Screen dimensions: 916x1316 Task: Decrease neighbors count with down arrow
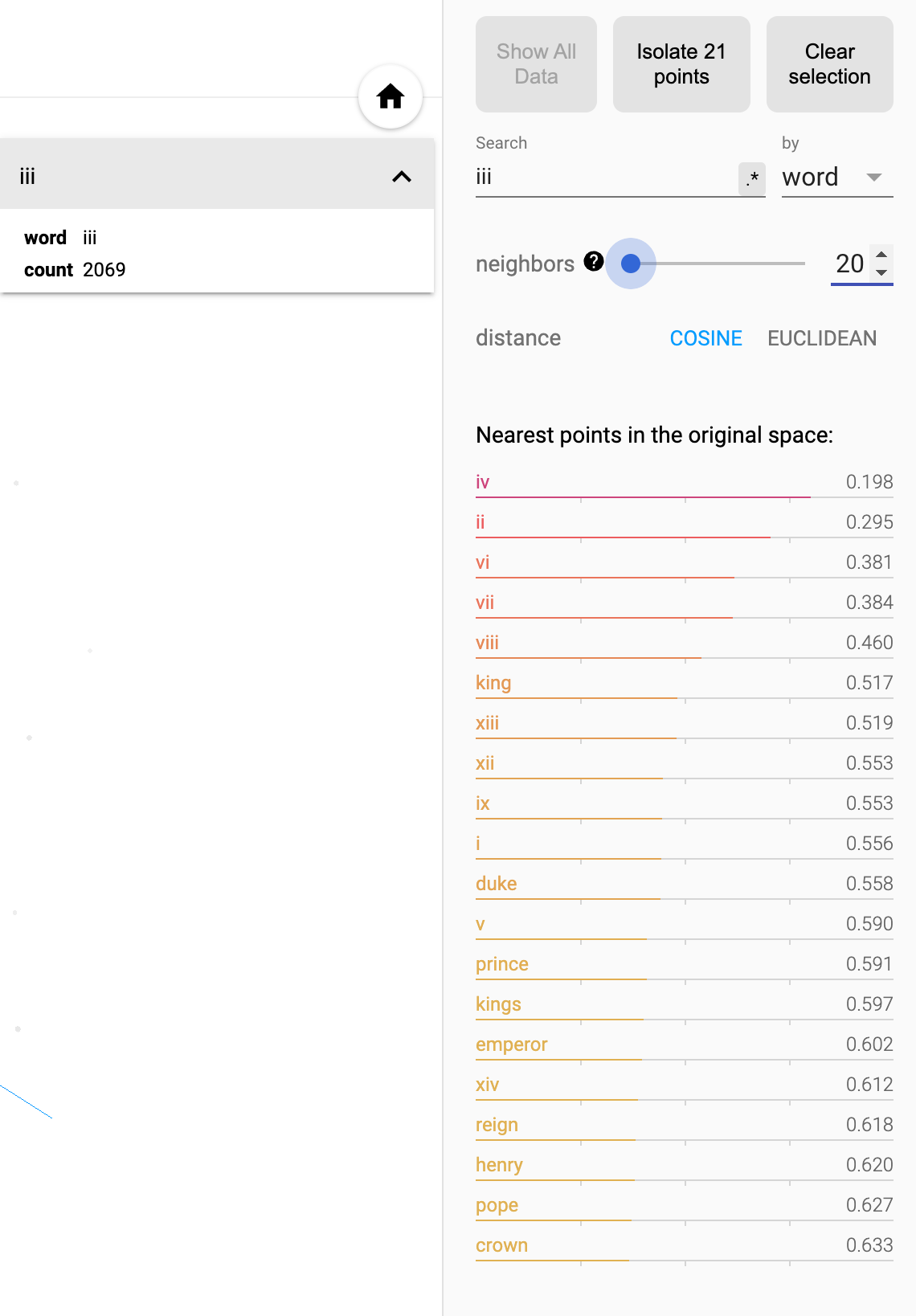coord(881,273)
